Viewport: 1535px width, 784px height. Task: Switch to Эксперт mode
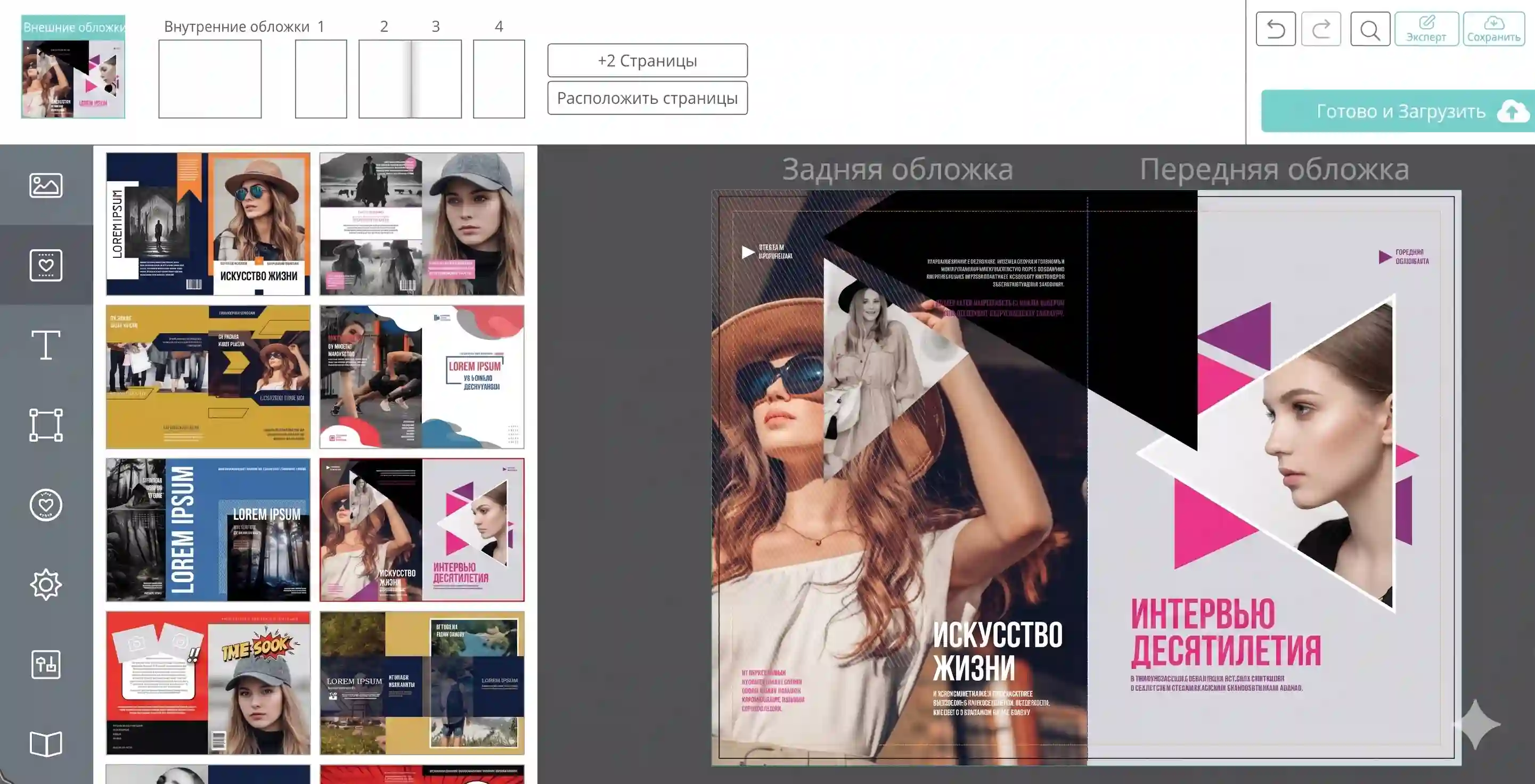point(1426,29)
